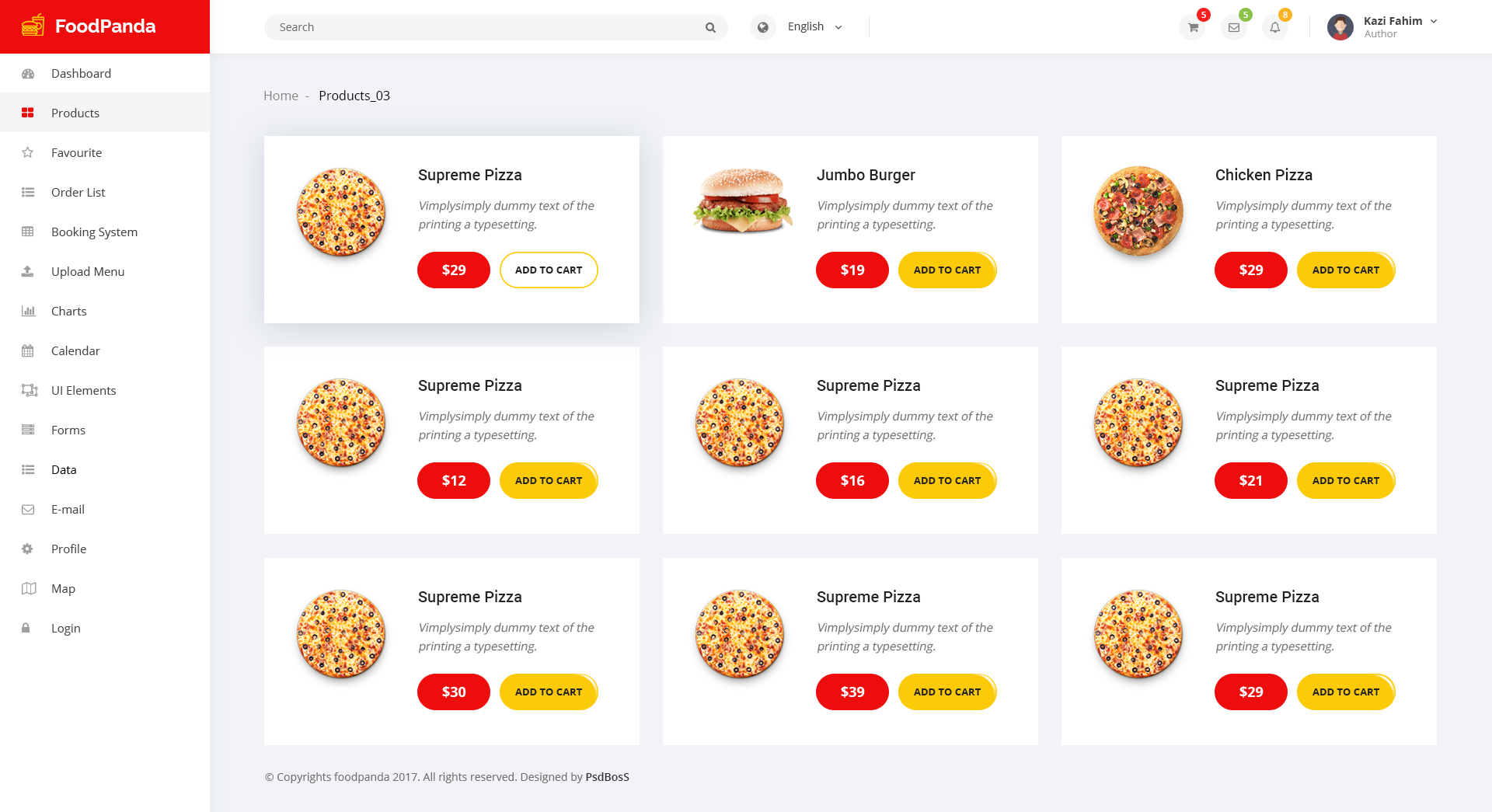Select the Products grid icon
This screenshot has height=812, width=1492.
[x=28, y=112]
